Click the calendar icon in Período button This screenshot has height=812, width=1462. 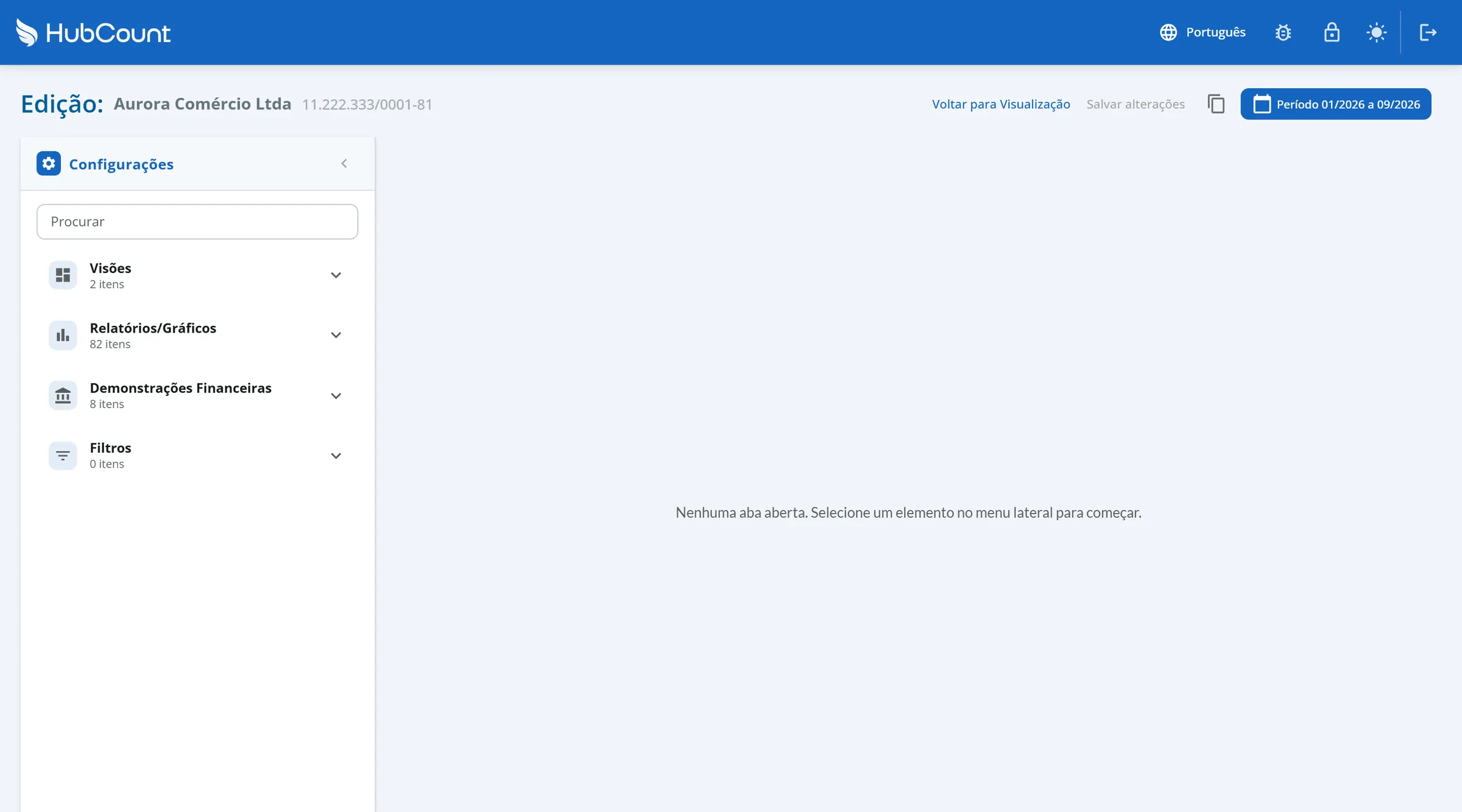[x=1262, y=104]
